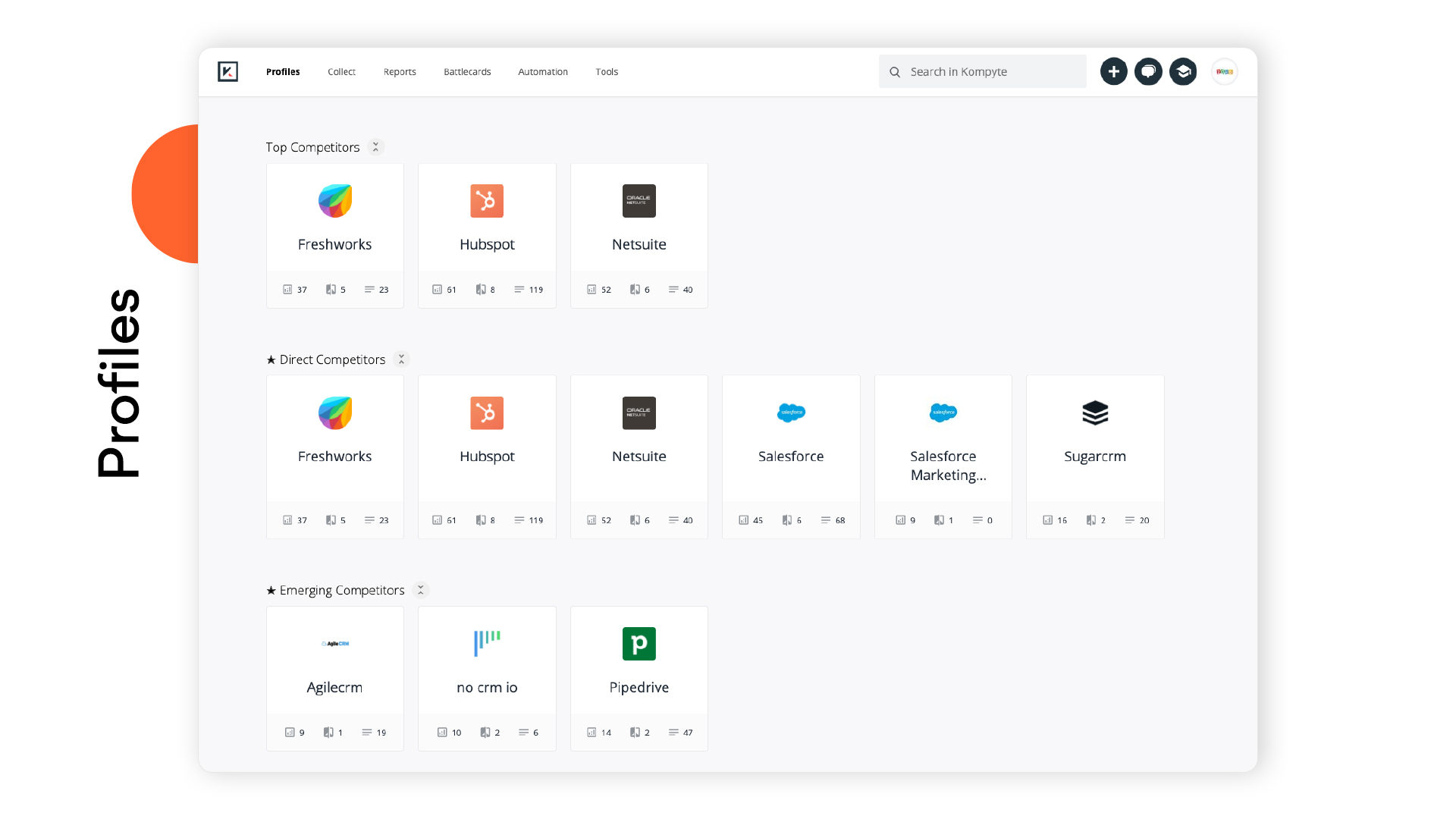Toggle the star on Direct Competitors
This screenshot has height=819, width=1456.
click(x=270, y=359)
